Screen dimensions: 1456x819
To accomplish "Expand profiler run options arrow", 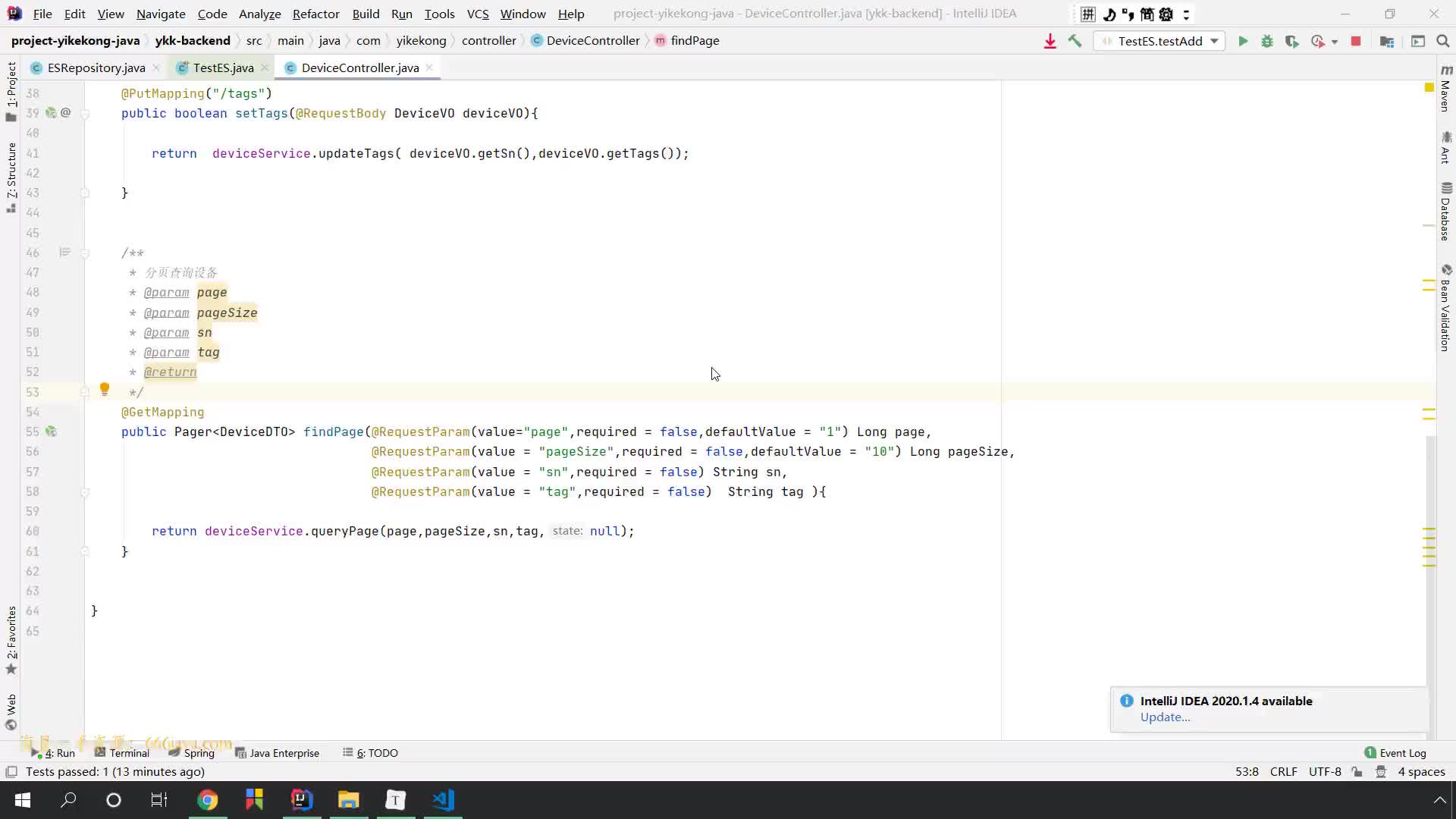I will pyautogui.click(x=1335, y=42).
